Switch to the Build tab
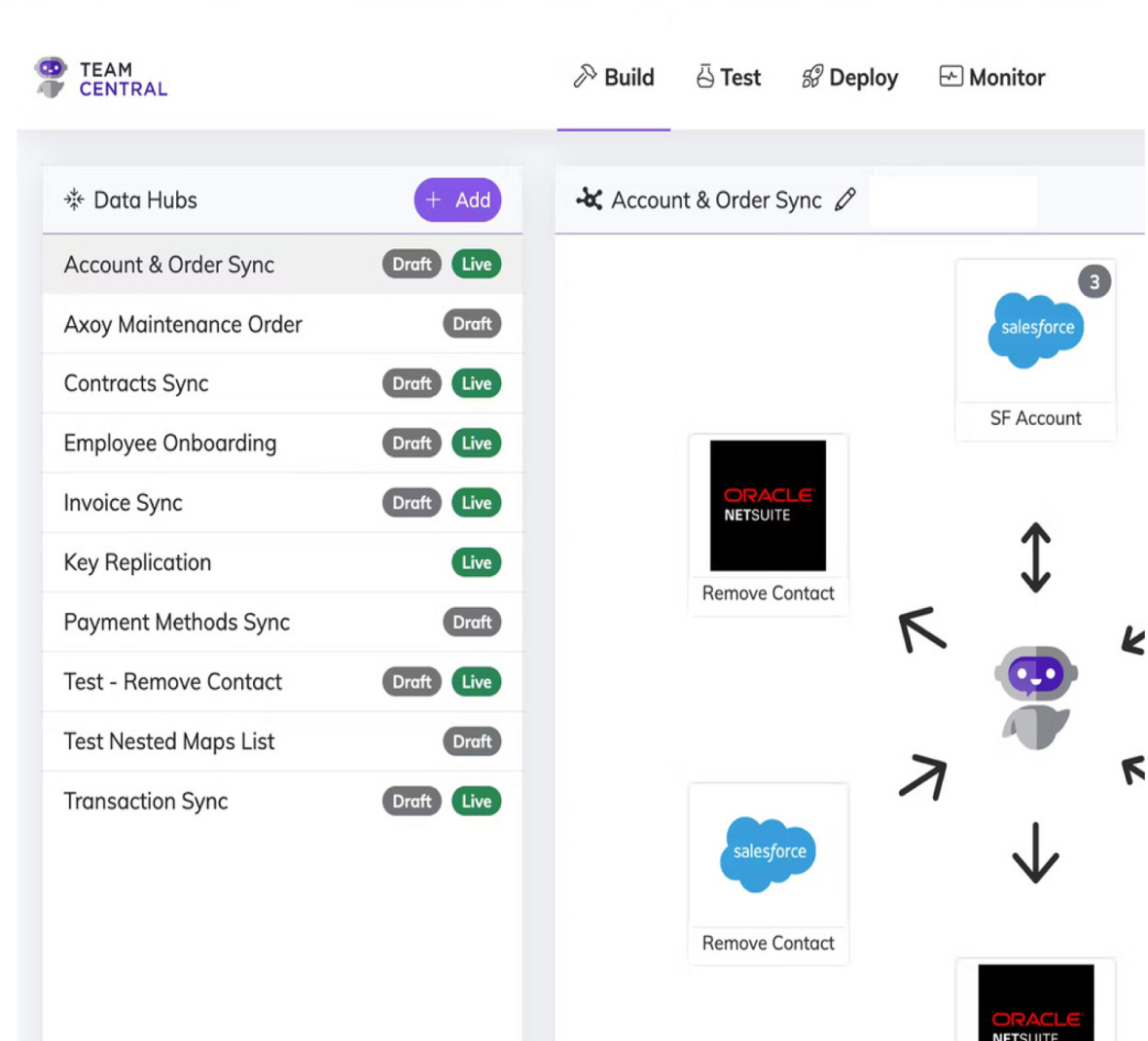This screenshot has height=1041, width=1148. (x=614, y=78)
